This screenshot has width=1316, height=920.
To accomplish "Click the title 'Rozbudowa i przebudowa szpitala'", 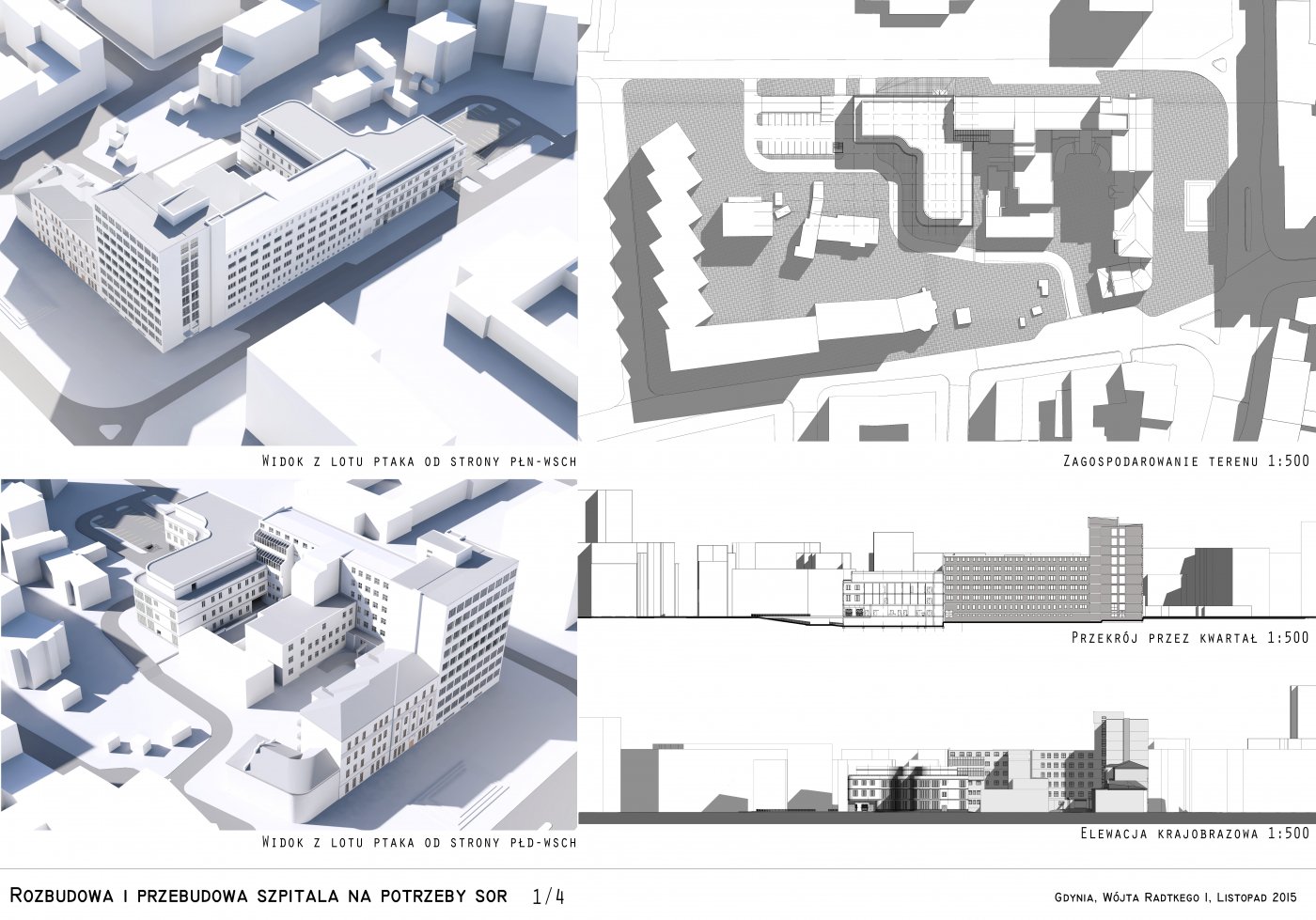I will click(x=258, y=895).
